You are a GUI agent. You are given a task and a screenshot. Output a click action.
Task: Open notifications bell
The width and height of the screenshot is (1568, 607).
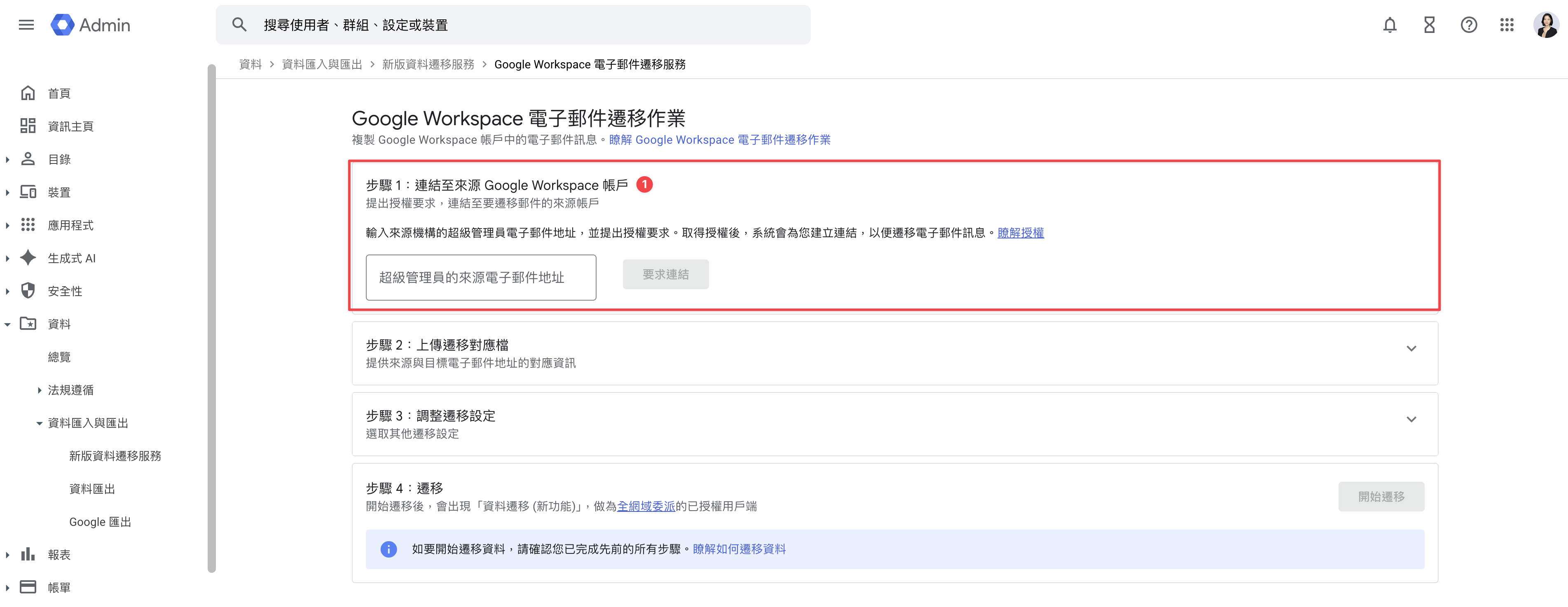click(1390, 25)
